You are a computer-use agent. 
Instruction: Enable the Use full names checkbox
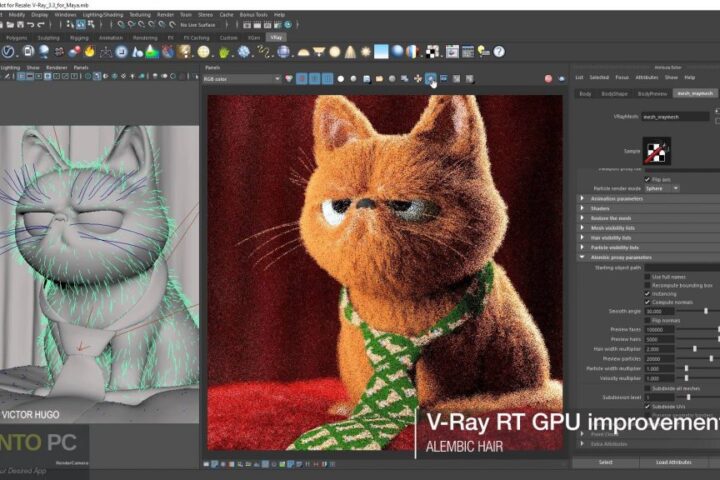click(x=647, y=277)
